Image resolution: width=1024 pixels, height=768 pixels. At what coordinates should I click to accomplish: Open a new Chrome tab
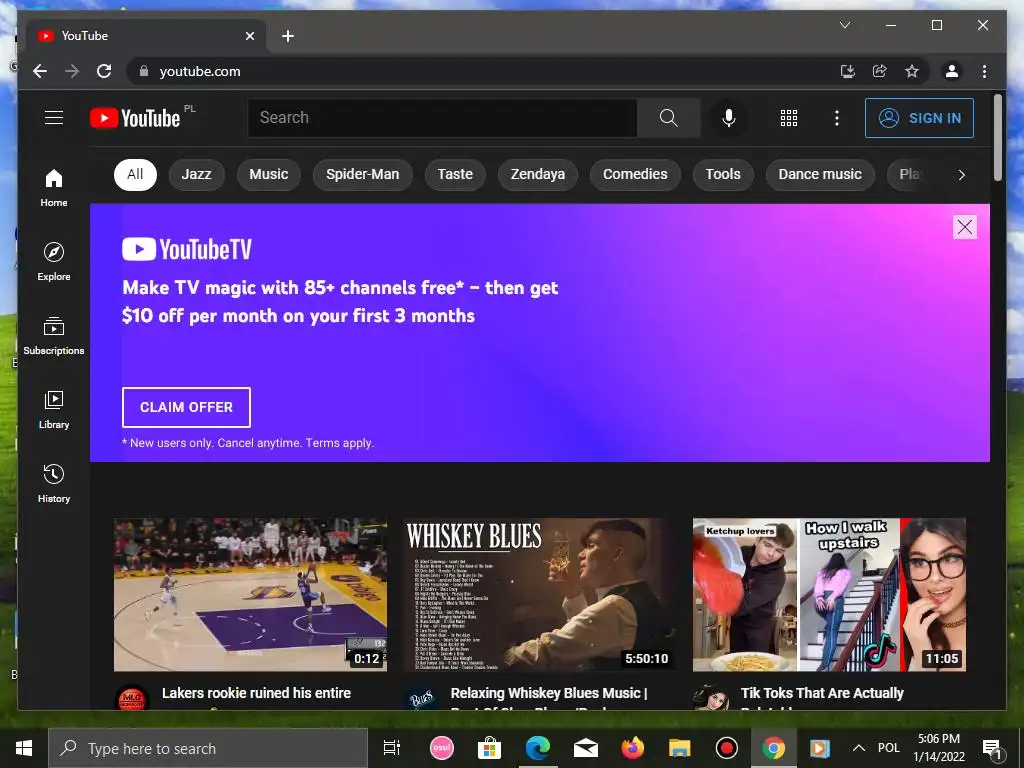point(287,36)
